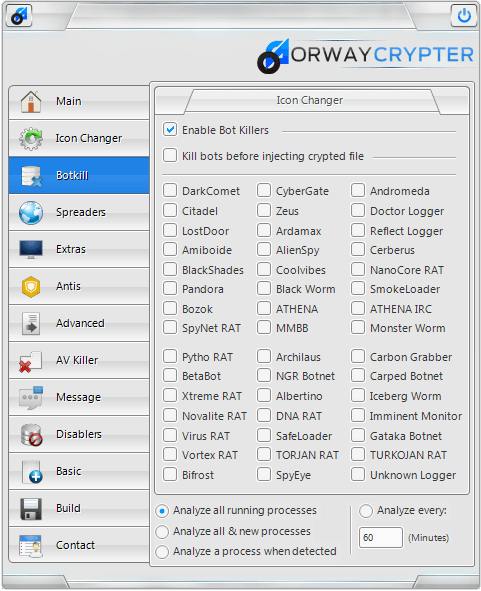Open the Antis section
Screen dimensions: 481x591
[x=79, y=286]
